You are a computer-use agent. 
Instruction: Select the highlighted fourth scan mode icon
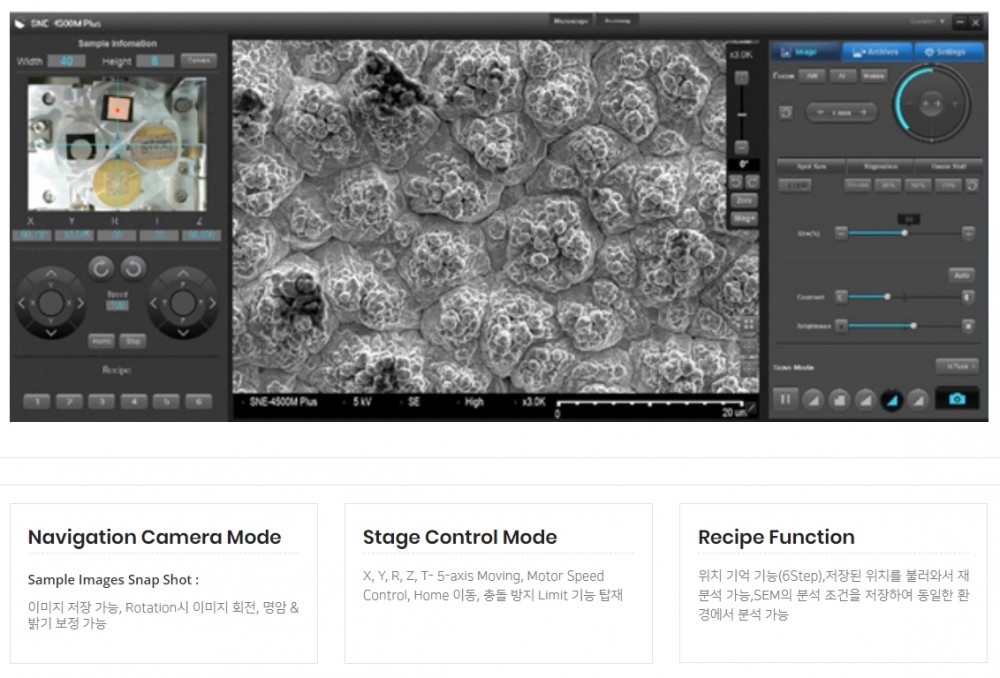(x=891, y=400)
